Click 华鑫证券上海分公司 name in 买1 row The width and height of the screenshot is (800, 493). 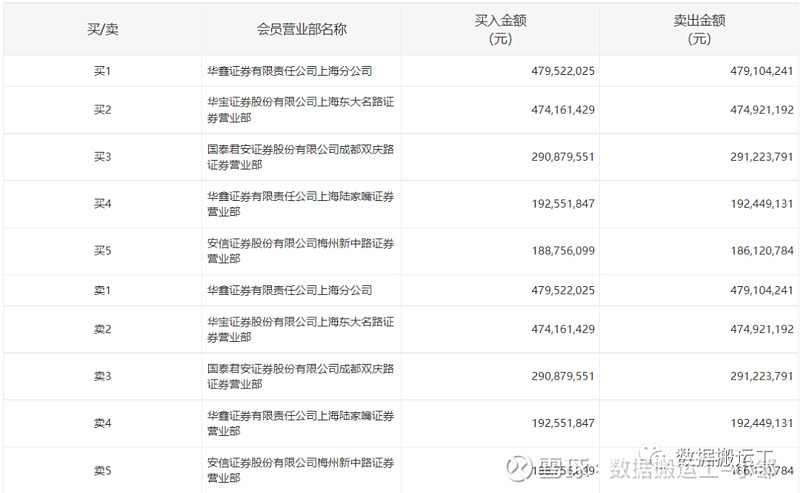289,71
